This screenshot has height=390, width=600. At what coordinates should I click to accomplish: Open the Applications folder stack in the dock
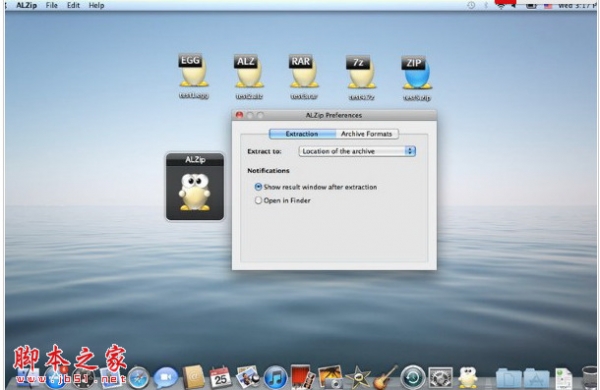coord(536,378)
